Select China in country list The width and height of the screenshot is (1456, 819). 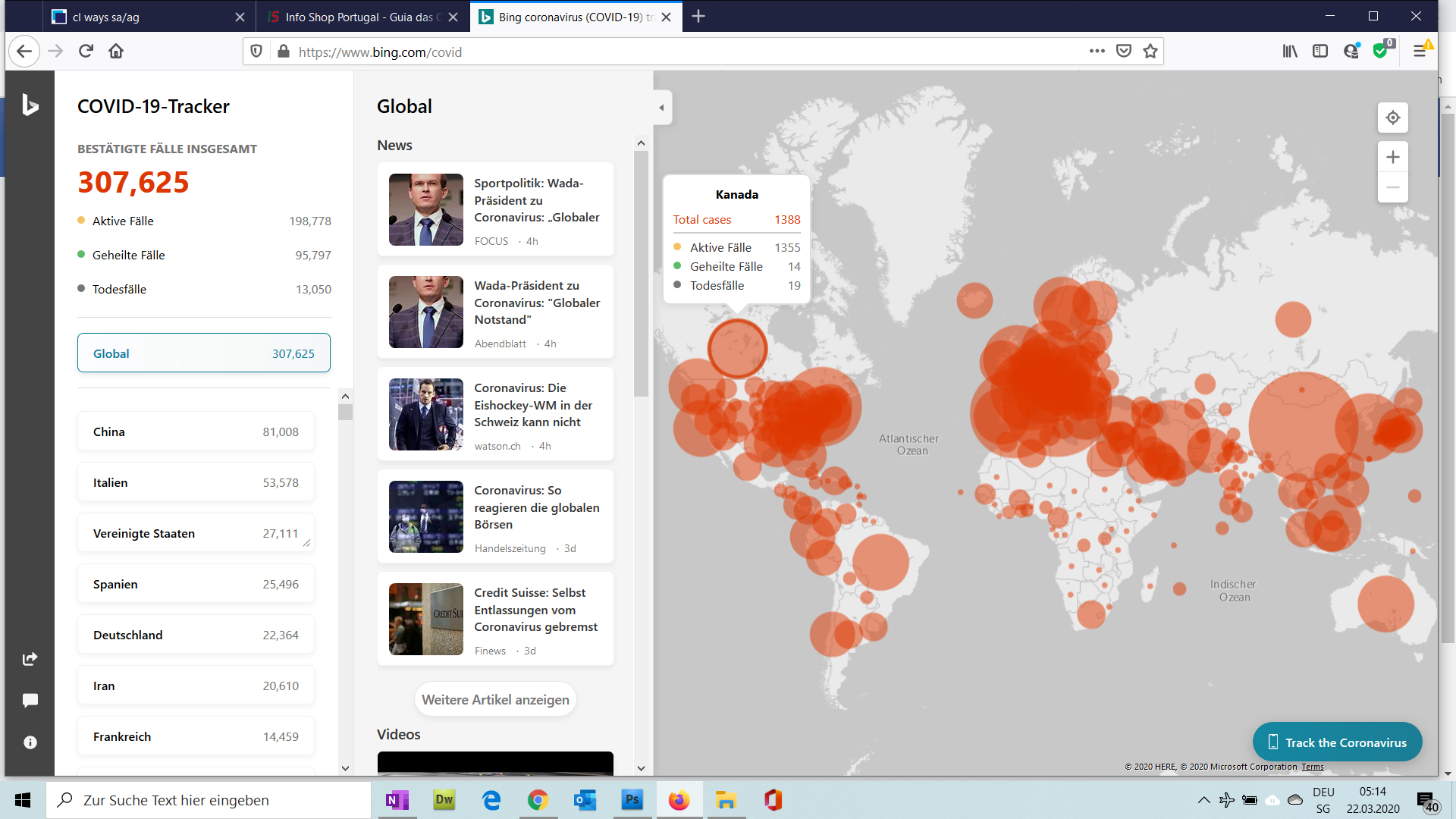pyautogui.click(x=196, y=431)
